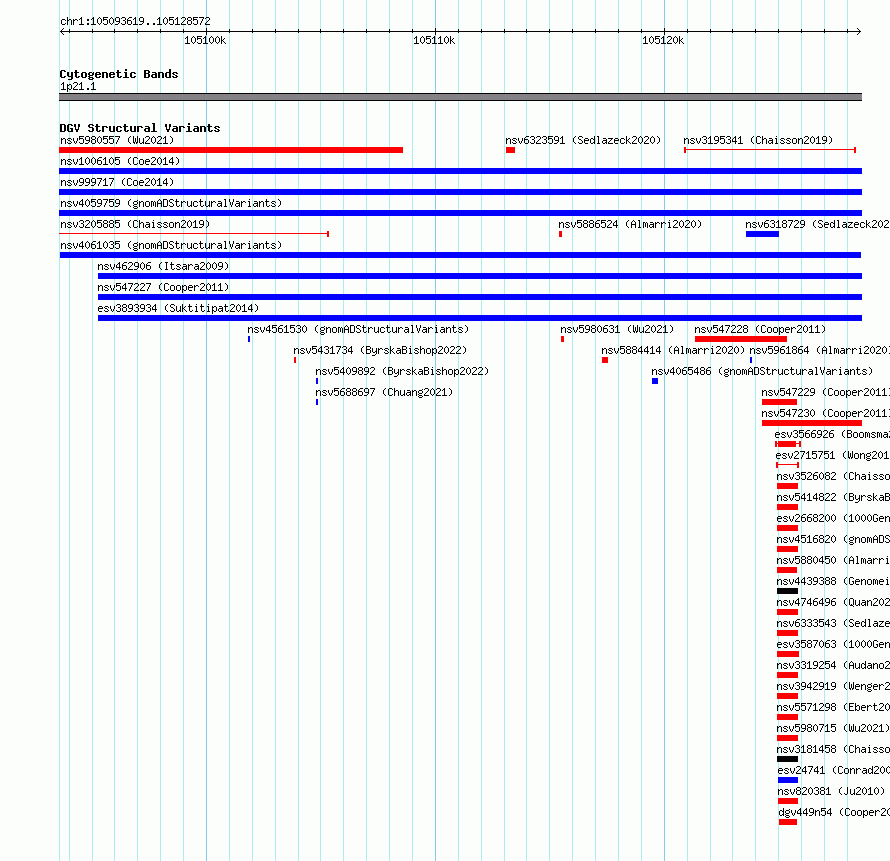The width and height of the screenshot is (890, 861).
Task: Click nsv4439388 variant label
Action: 833,581
